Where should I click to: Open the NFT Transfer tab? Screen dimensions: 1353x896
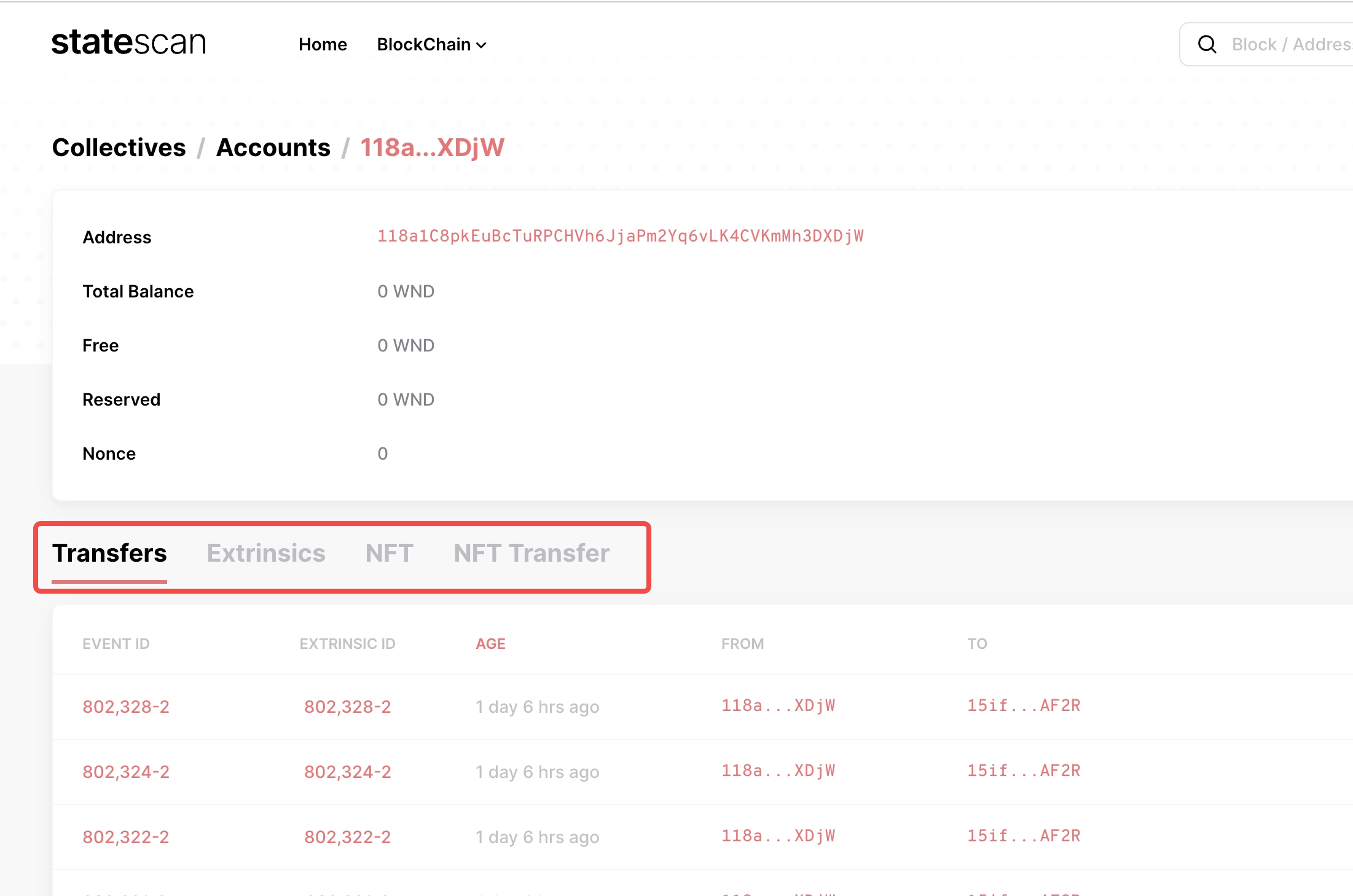pos(531,553)
